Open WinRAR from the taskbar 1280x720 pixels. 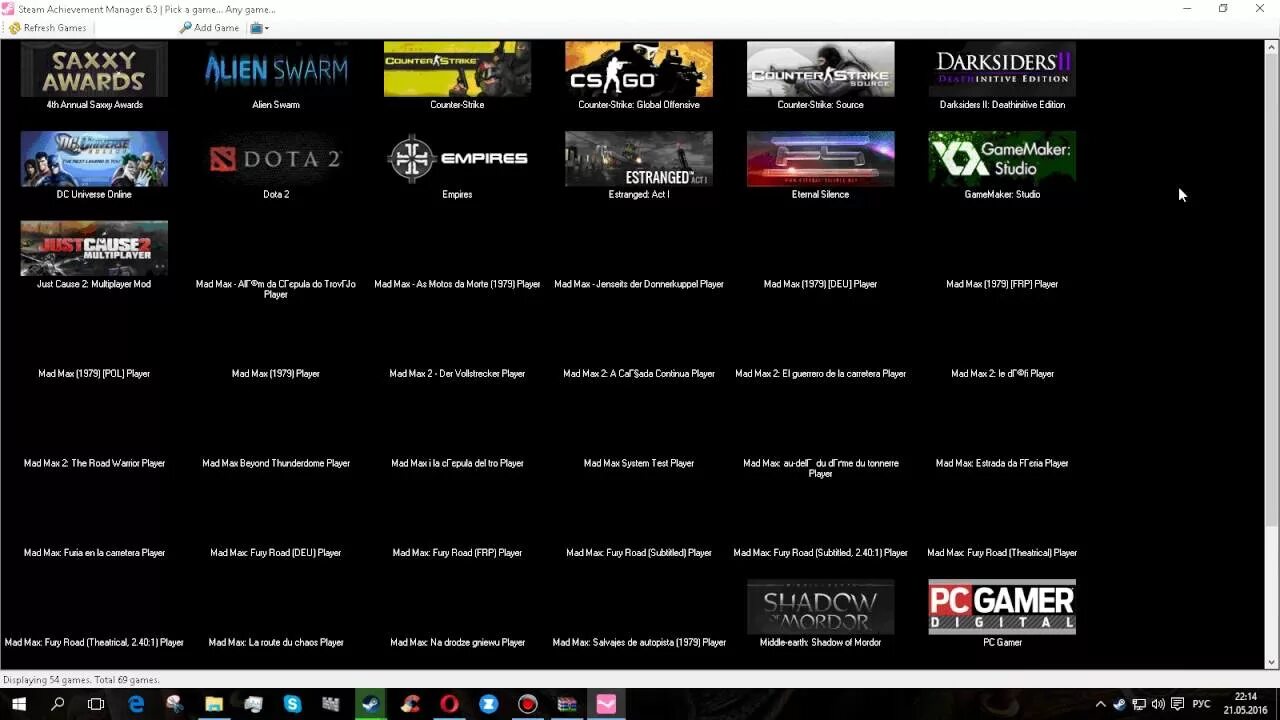click(567, 704)
